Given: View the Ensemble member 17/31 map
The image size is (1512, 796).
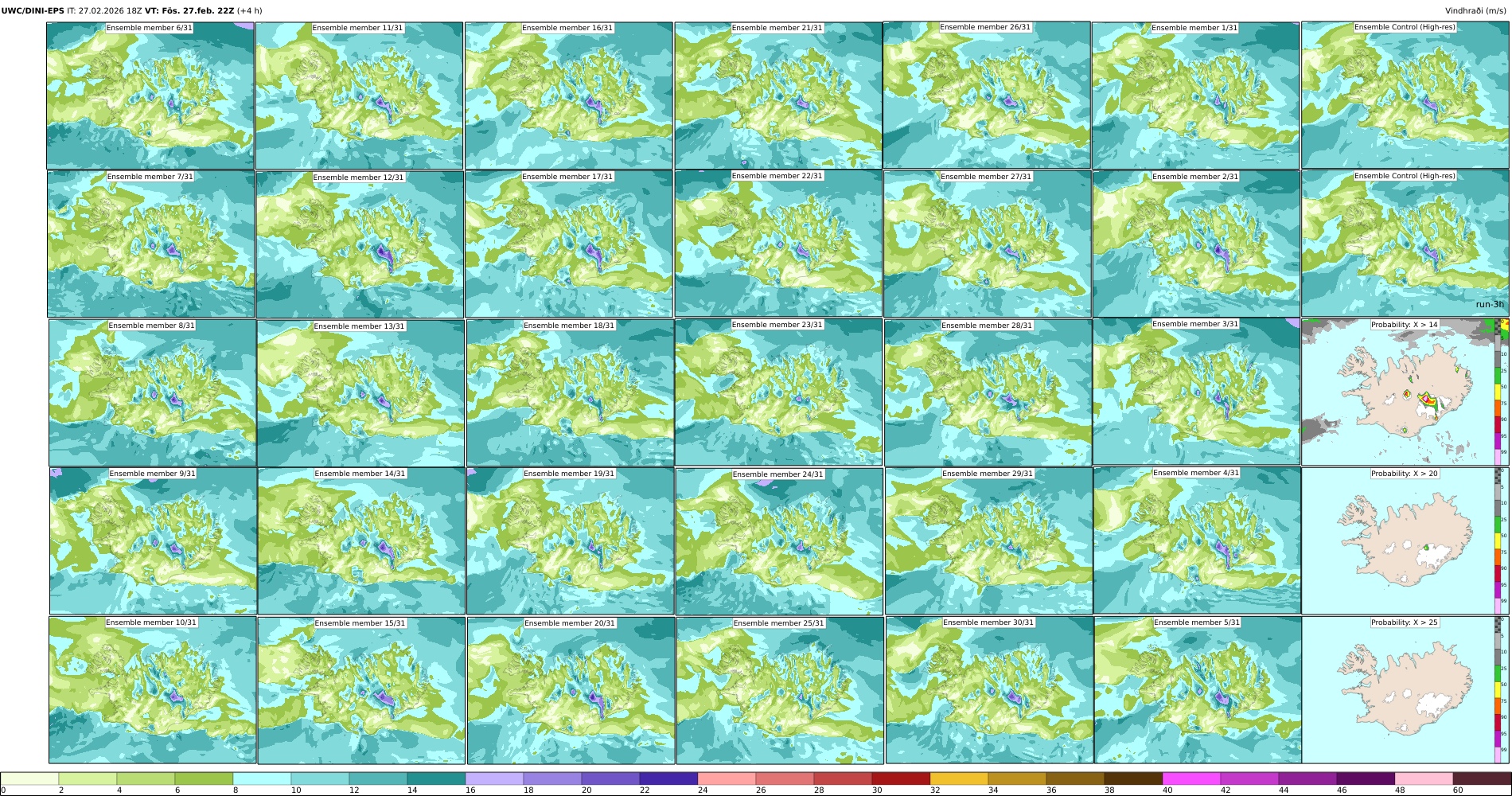Looking at the screenshot, I should (x=569, y=244).
